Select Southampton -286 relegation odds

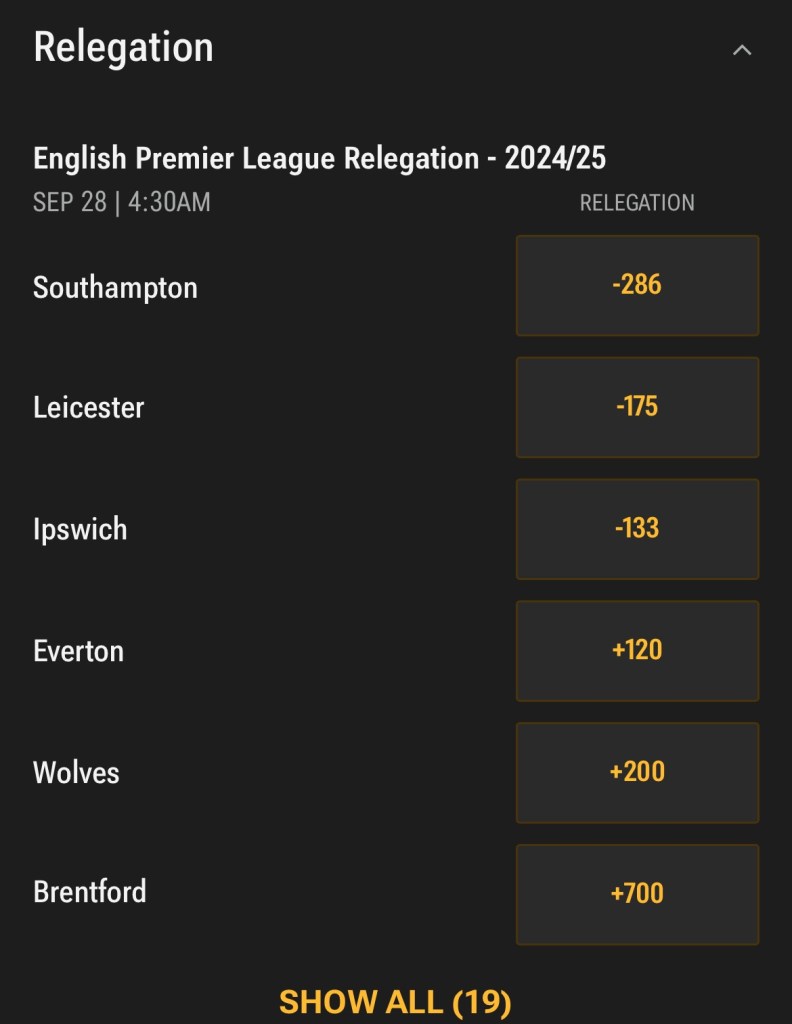637,285
